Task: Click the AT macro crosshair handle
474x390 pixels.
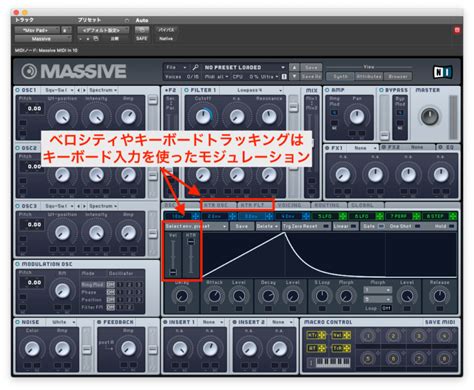Action: [x=322, y=349]
